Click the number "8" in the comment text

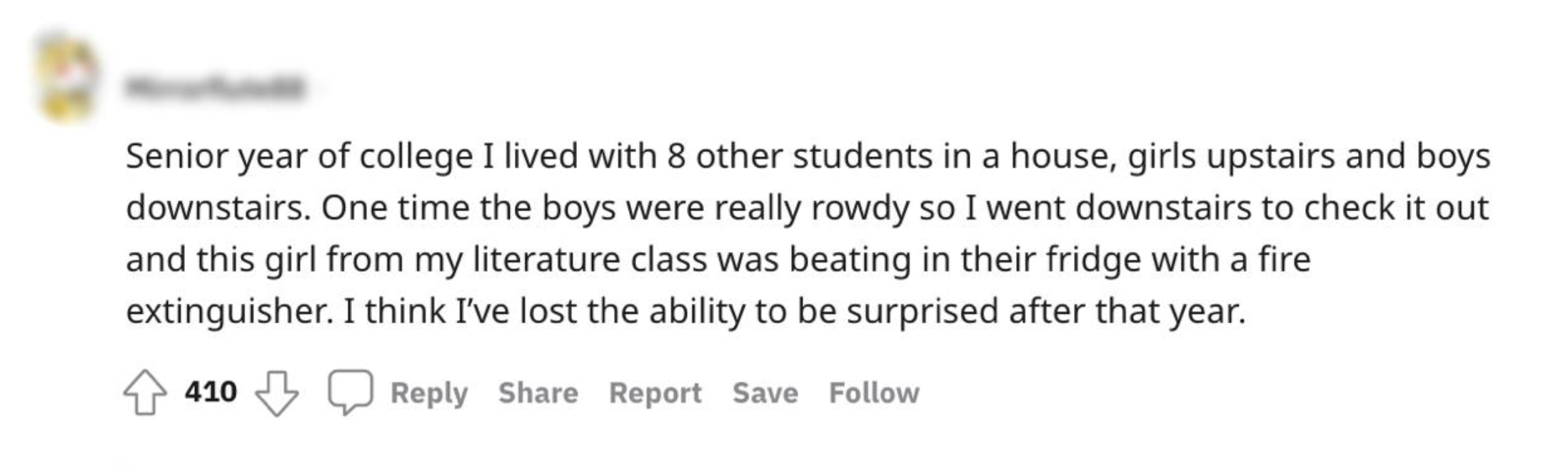tap(676, 156)
